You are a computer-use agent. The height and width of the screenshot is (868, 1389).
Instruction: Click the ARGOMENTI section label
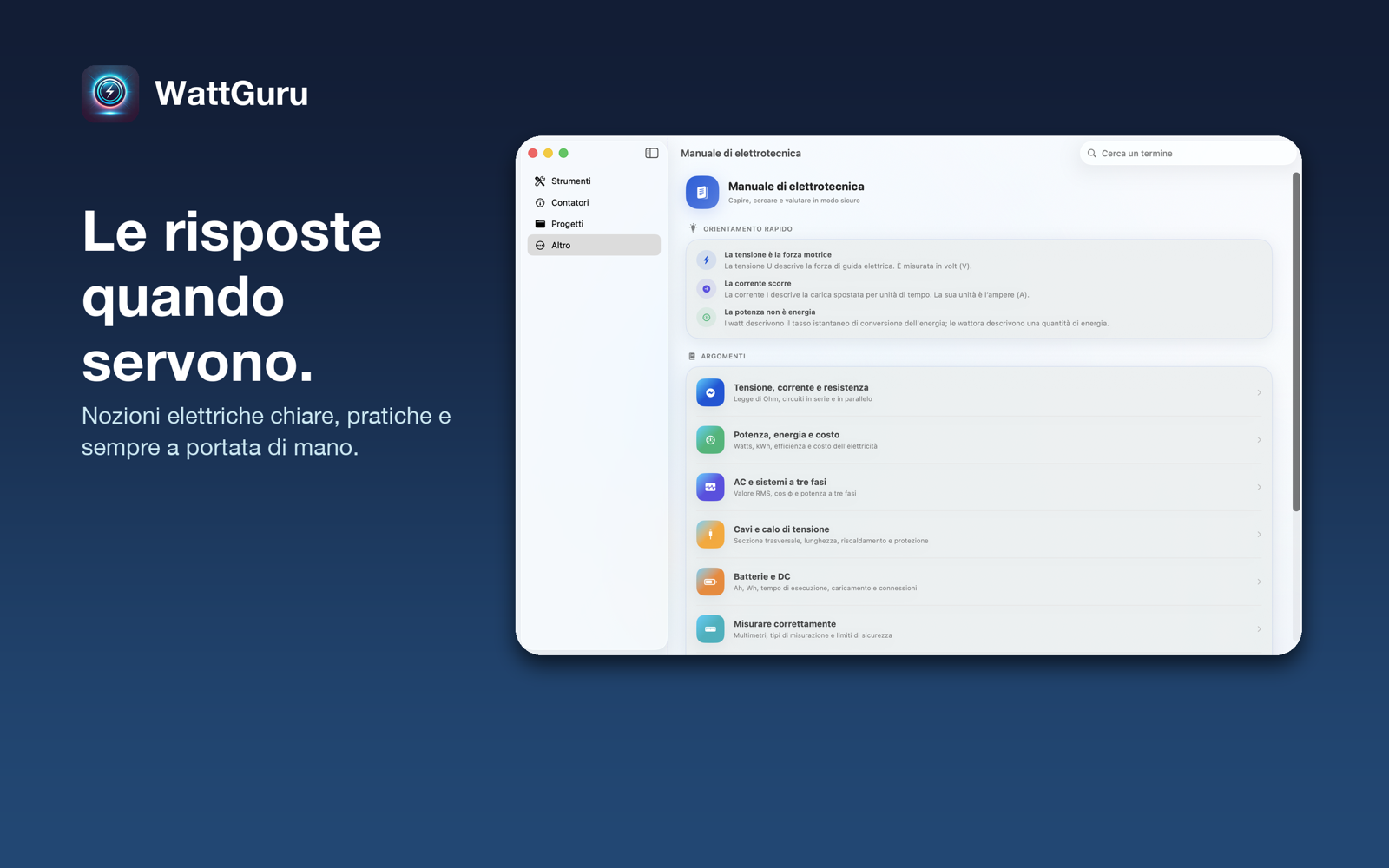pyautogui.click(x=723, y=356)
